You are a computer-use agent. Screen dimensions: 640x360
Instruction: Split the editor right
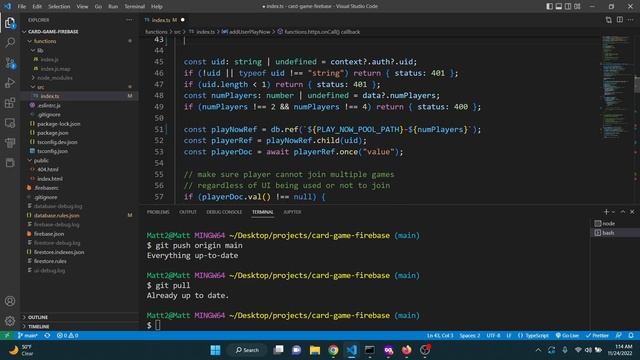point(620,20)
